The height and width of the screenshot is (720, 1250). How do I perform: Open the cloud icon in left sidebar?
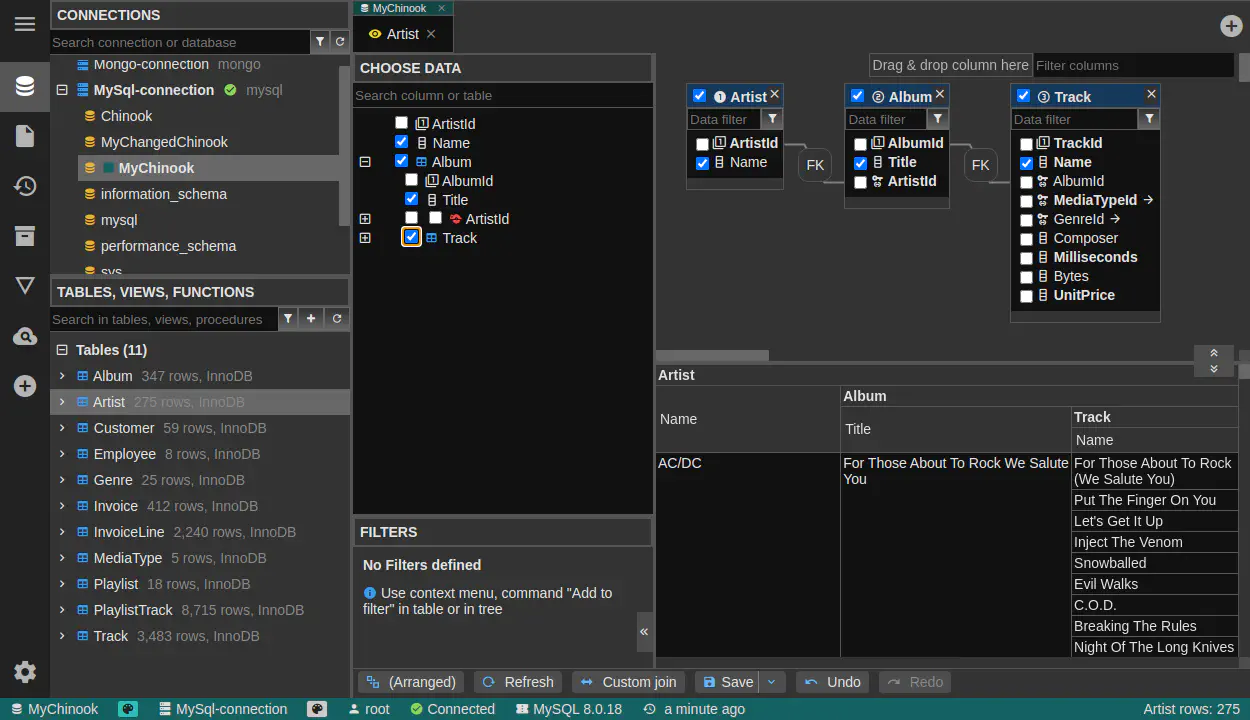pos(25,337)
